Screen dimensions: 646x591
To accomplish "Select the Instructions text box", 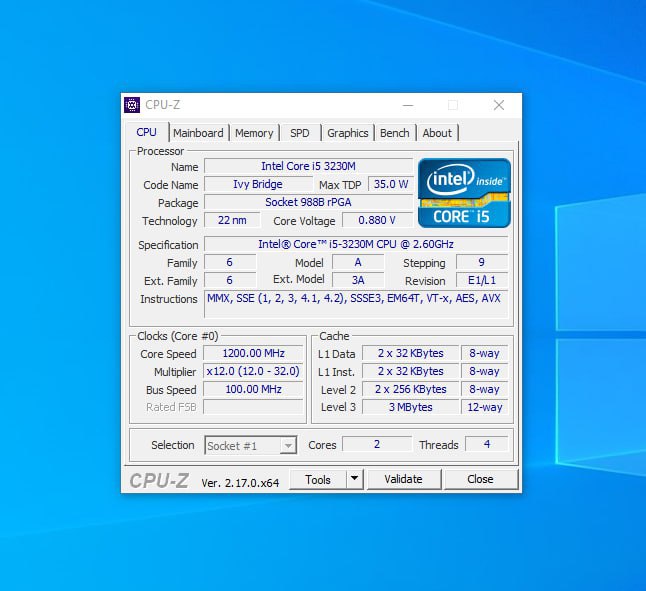I will pos(355,303).
